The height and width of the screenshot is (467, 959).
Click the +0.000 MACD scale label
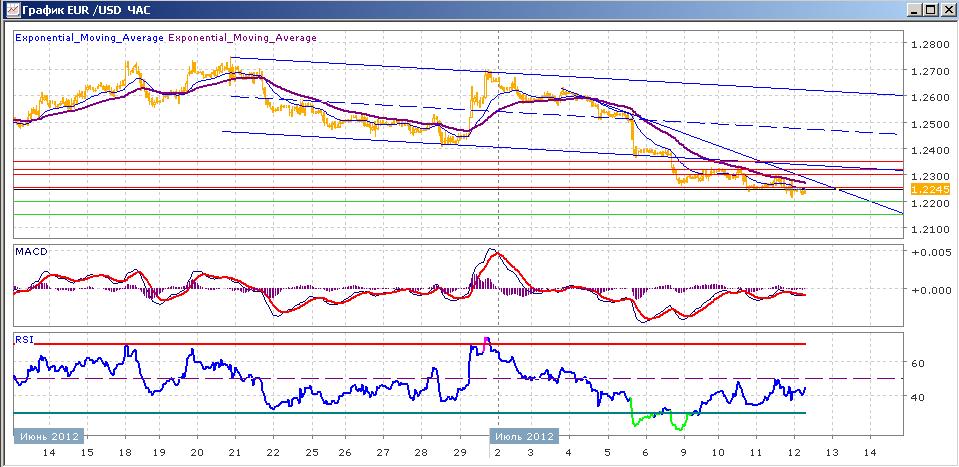pyautogui.click(x=930, y=290)
